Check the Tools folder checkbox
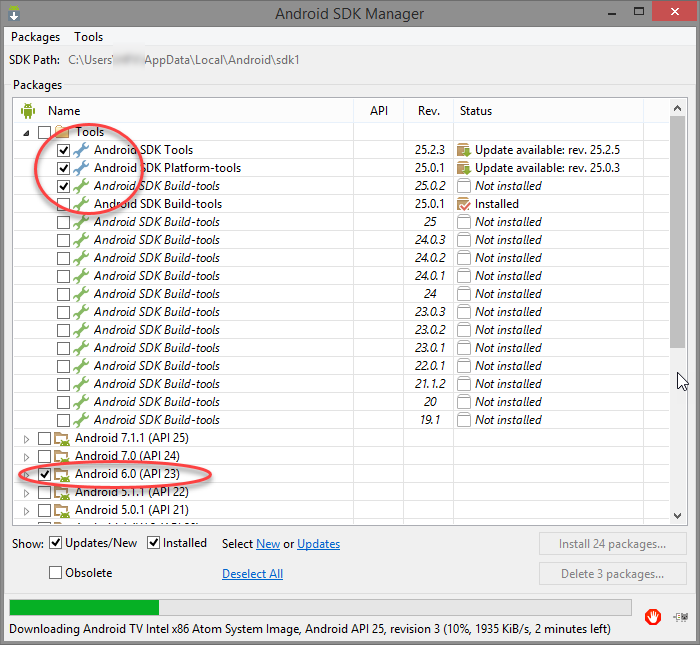The height and width of the screenshot is (645, 700). click(x=44, y=132)
